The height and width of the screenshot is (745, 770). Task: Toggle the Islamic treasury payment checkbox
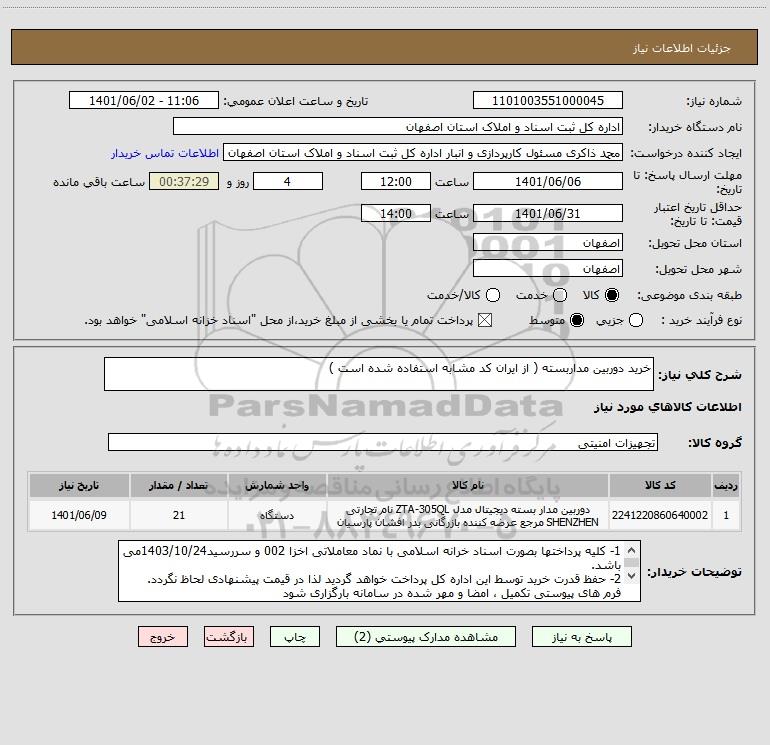(485, 321)
